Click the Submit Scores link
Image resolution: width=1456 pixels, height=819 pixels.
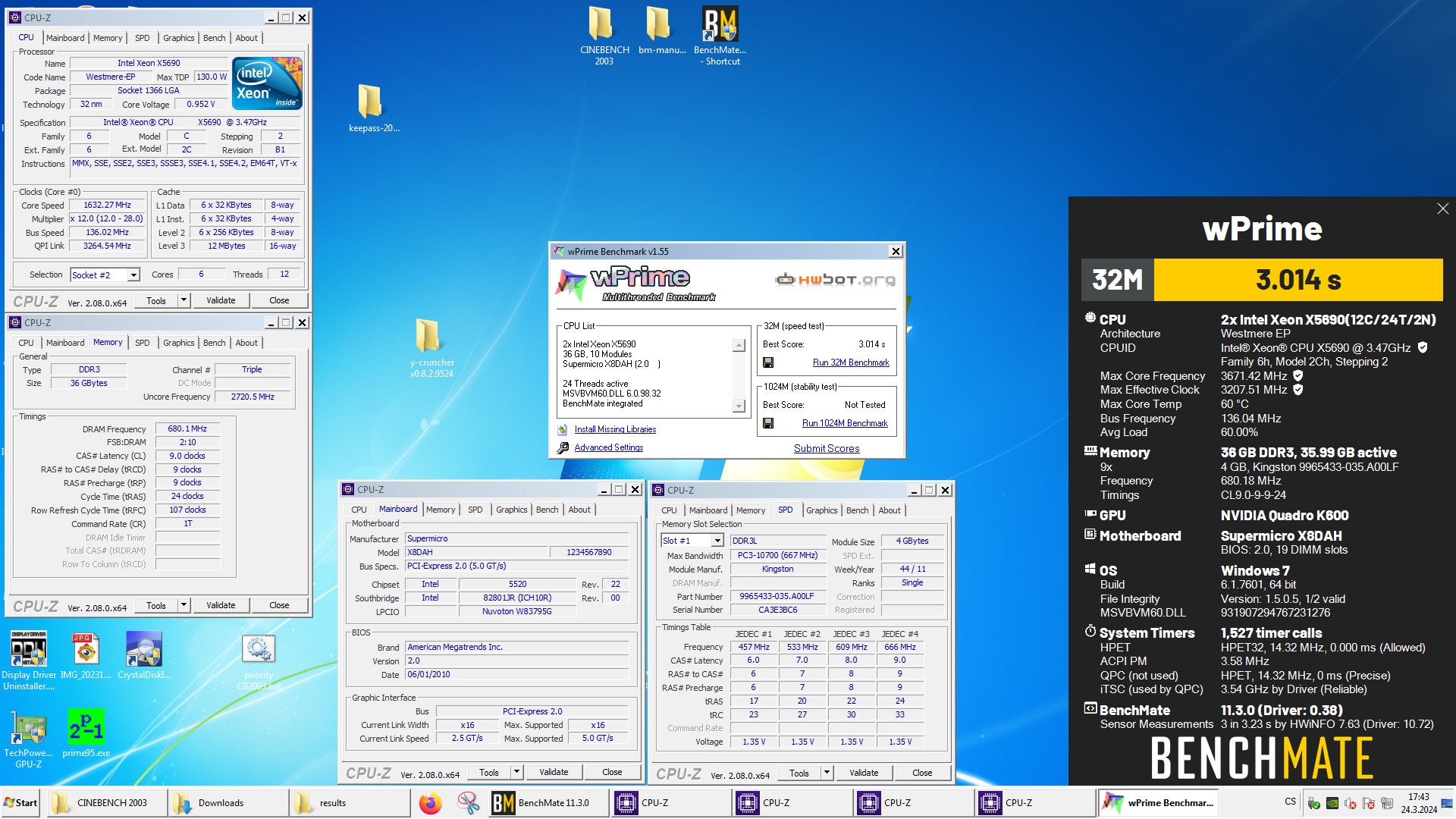(x=827, y=448)
